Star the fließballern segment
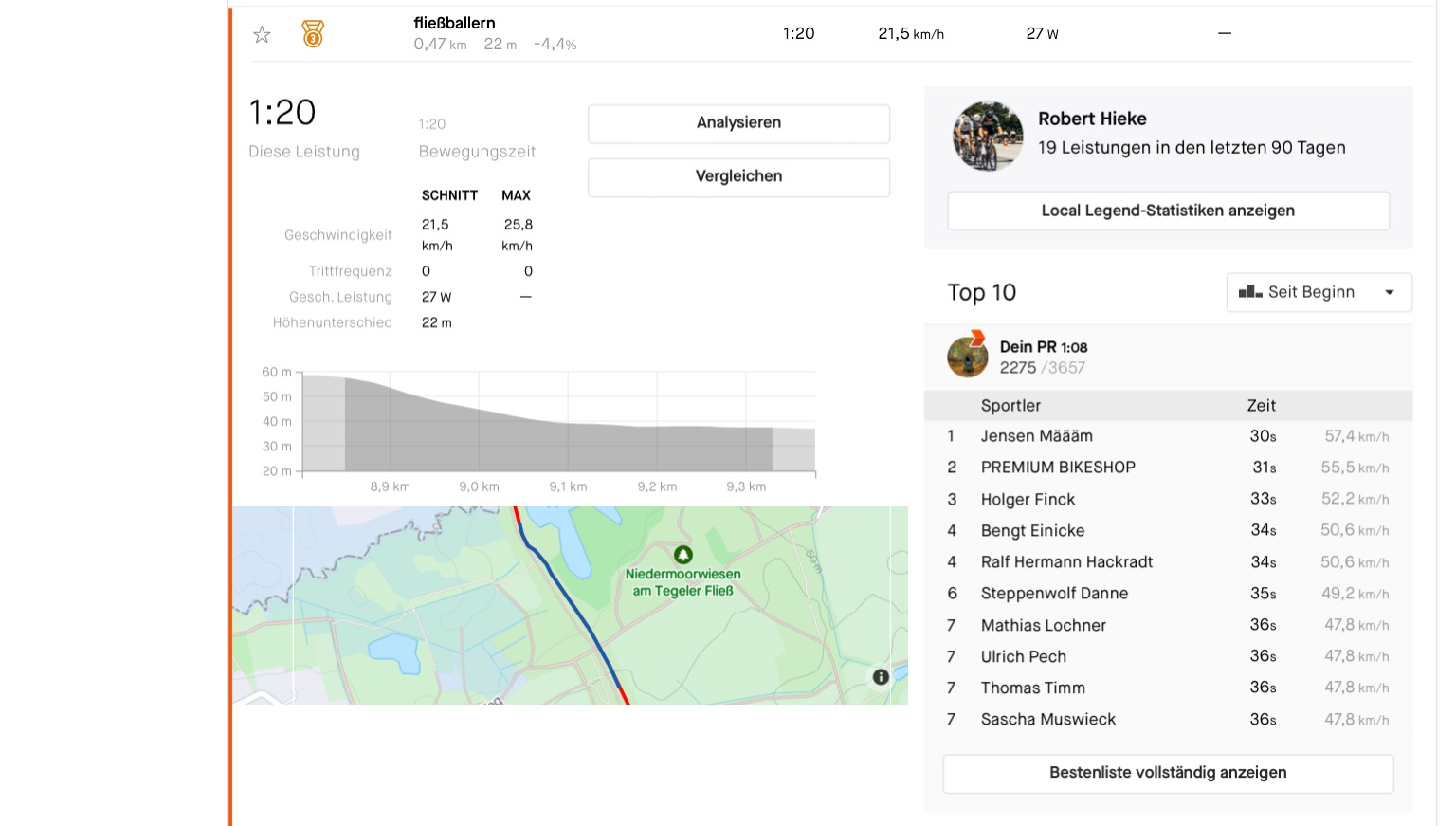The image size is (1456, 826). click(262, 35)
